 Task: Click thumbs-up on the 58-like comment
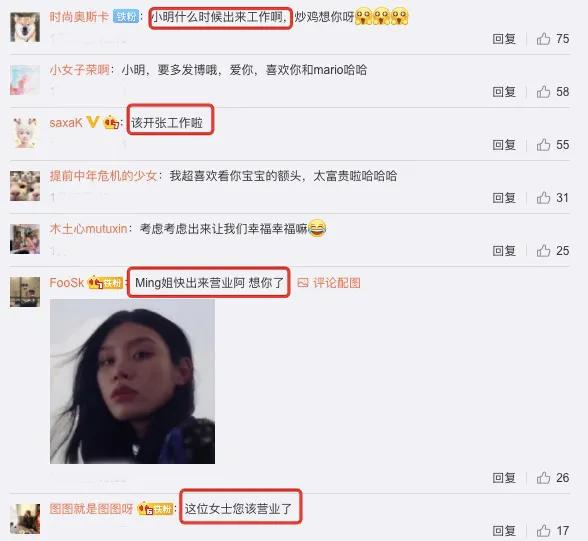[x=543, y=91]
